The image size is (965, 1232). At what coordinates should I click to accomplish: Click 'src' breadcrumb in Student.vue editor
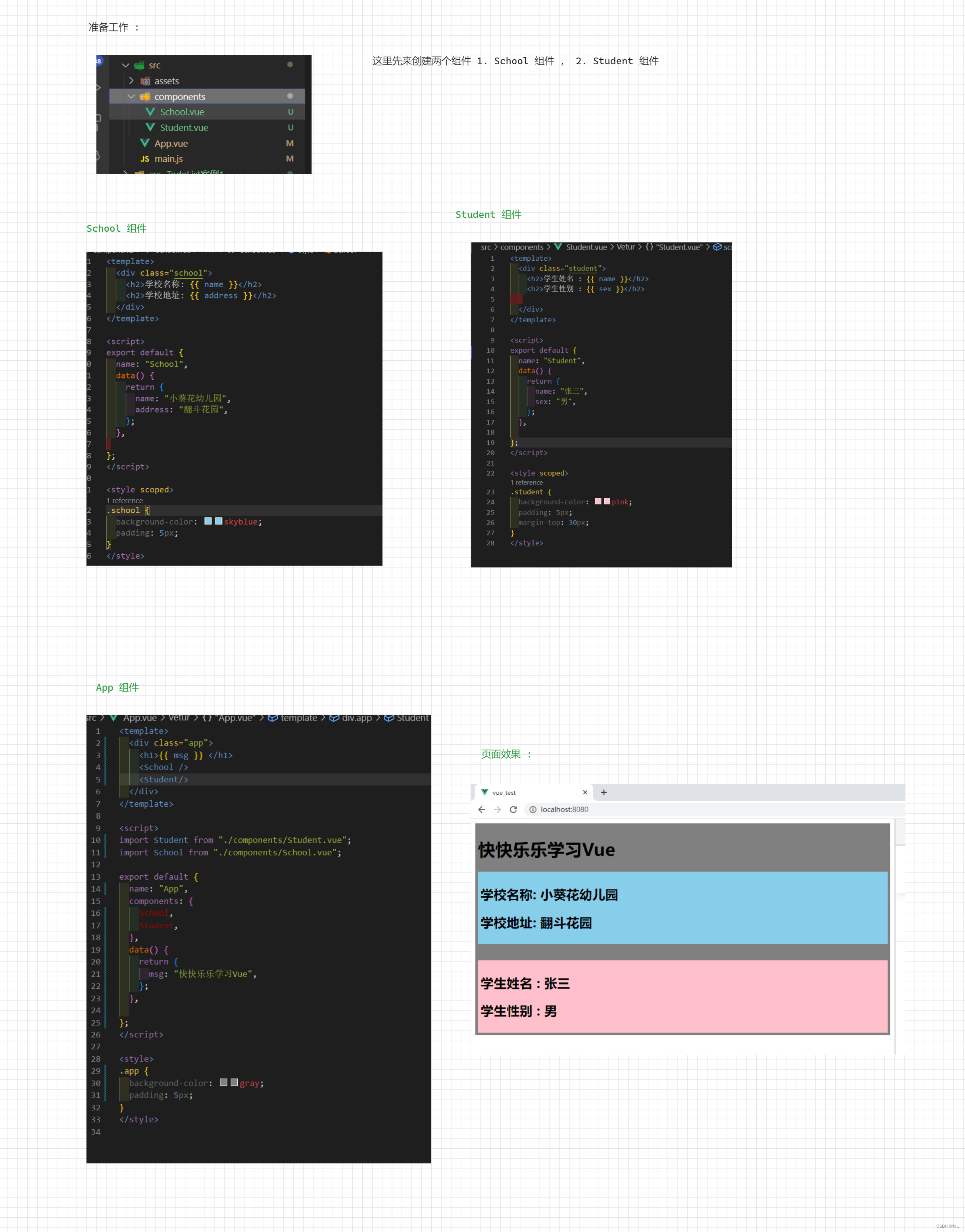coord(486,248)
